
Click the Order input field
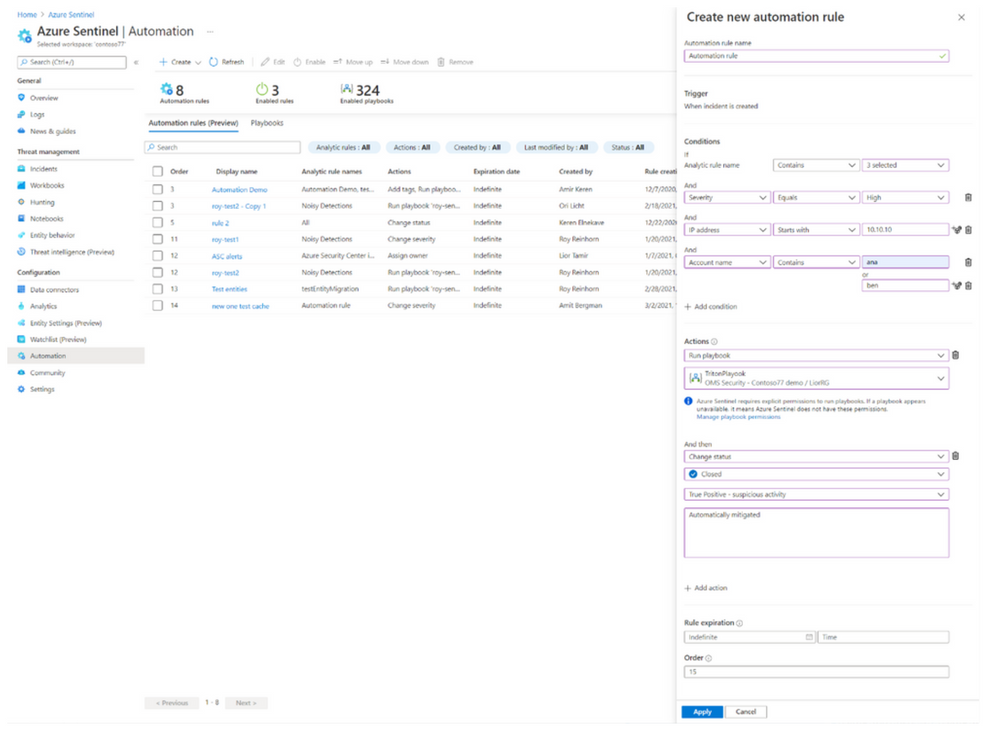click(x=816, y=672)
